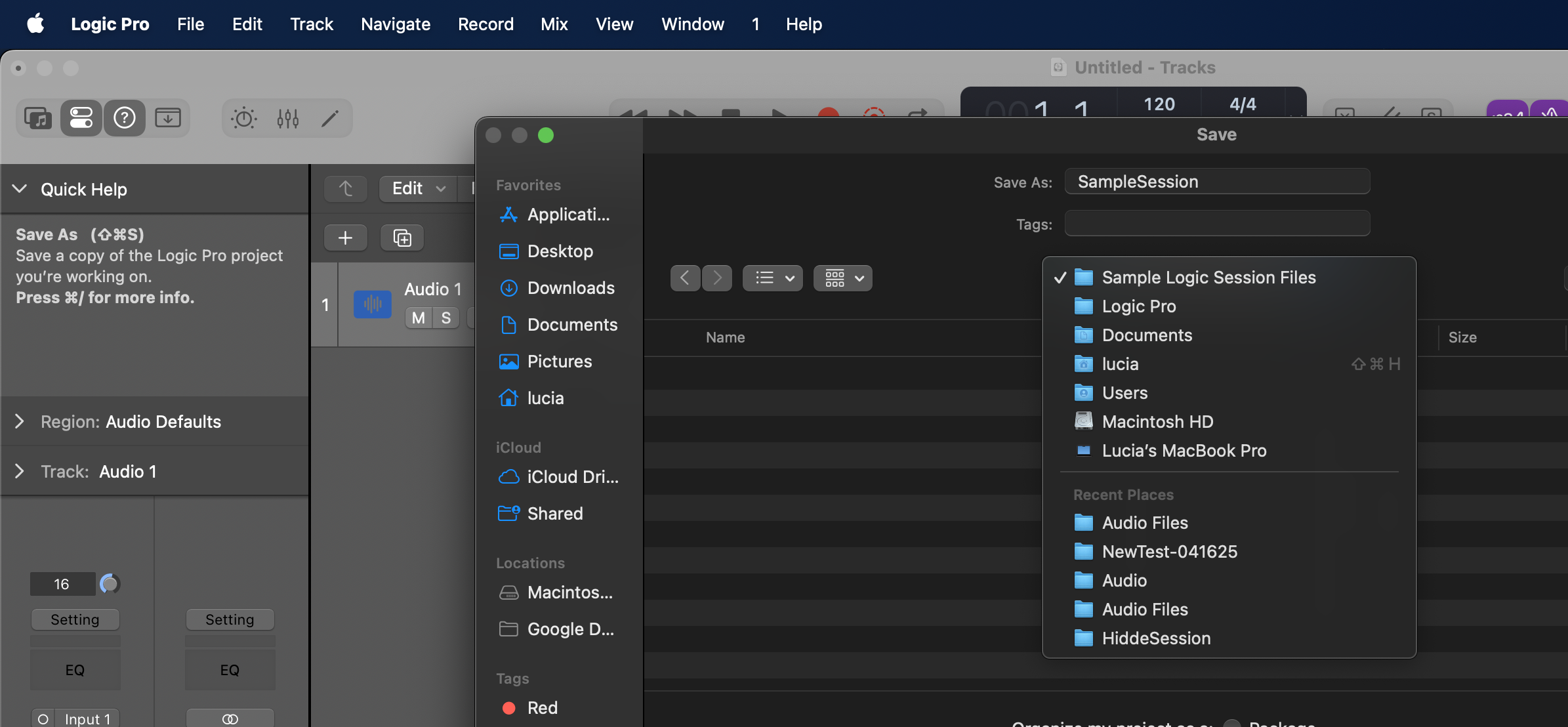Click the duplicate track icon
The width and height of the screenshot is (1568, 727).
tap(402, 238)
